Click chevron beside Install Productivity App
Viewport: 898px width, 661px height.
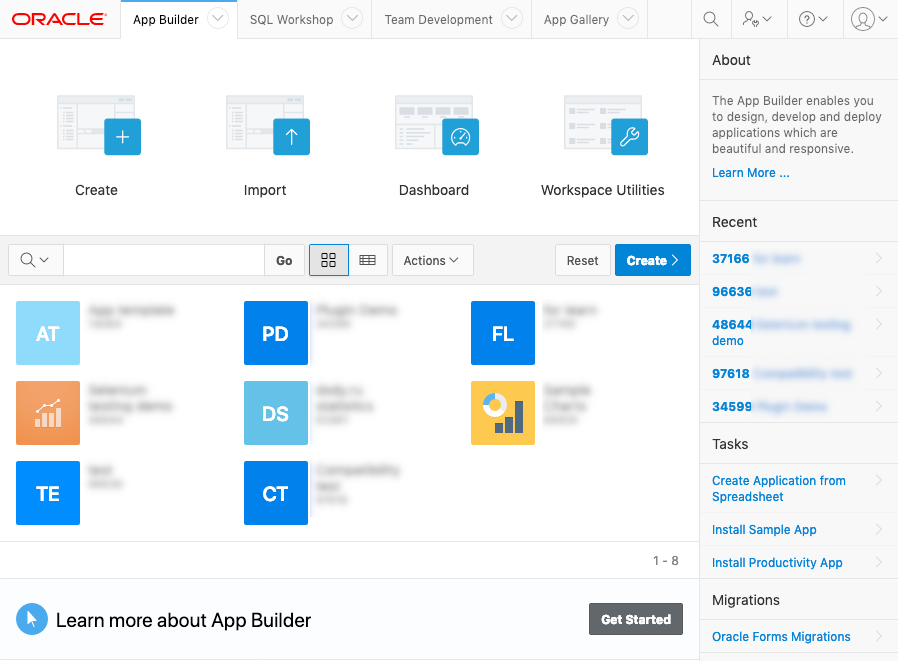tap(879, 562)
